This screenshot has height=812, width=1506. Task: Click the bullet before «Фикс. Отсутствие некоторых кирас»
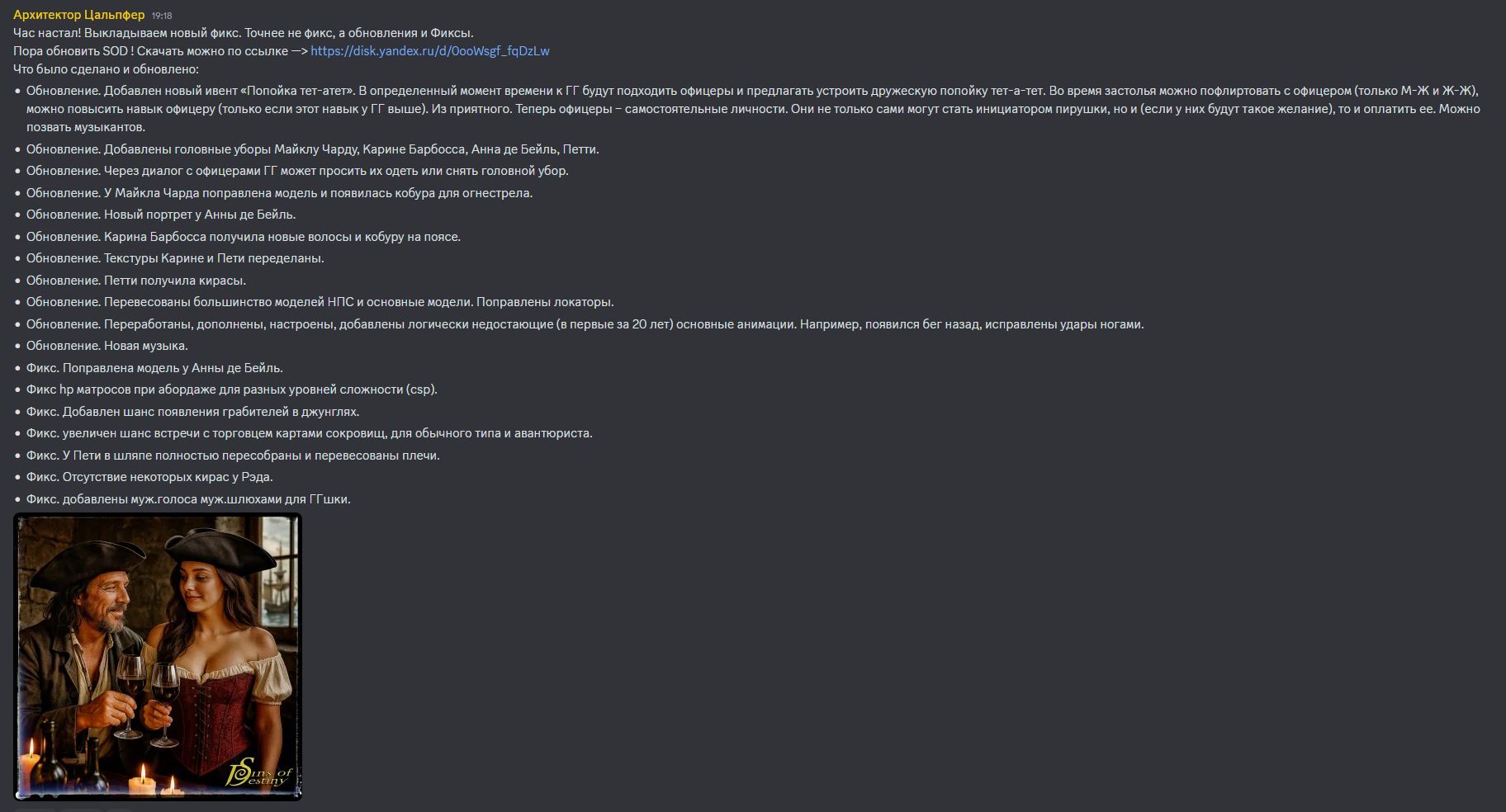tap(17, 478)
